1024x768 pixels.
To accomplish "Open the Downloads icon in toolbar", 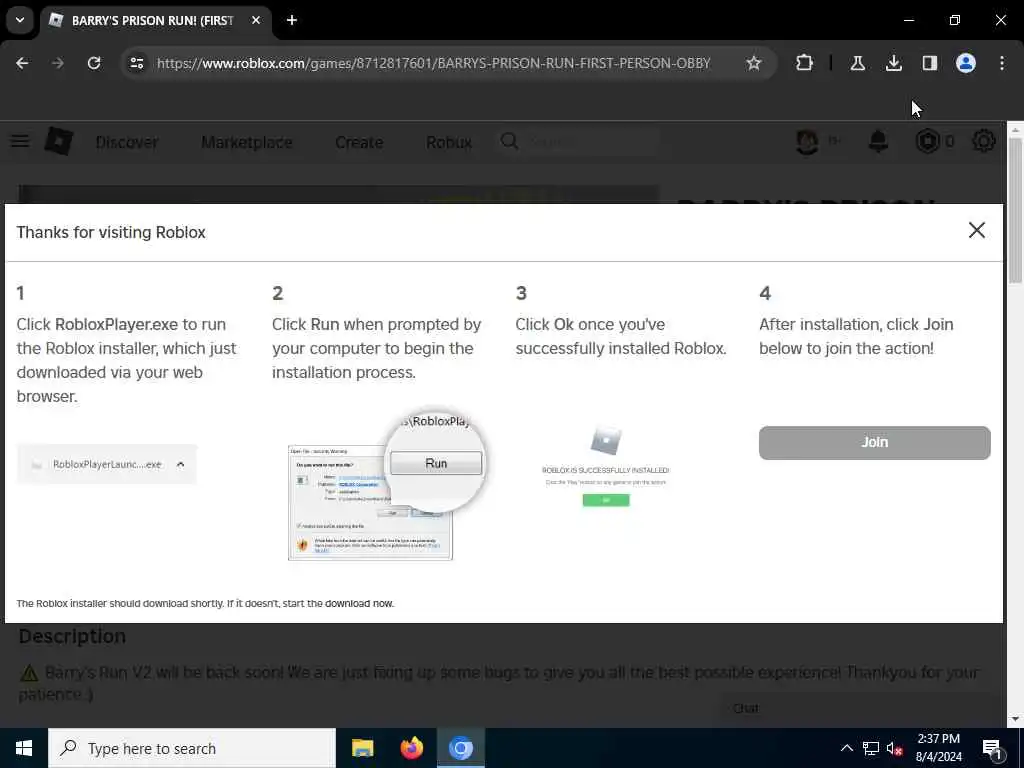I will [893, 63].
